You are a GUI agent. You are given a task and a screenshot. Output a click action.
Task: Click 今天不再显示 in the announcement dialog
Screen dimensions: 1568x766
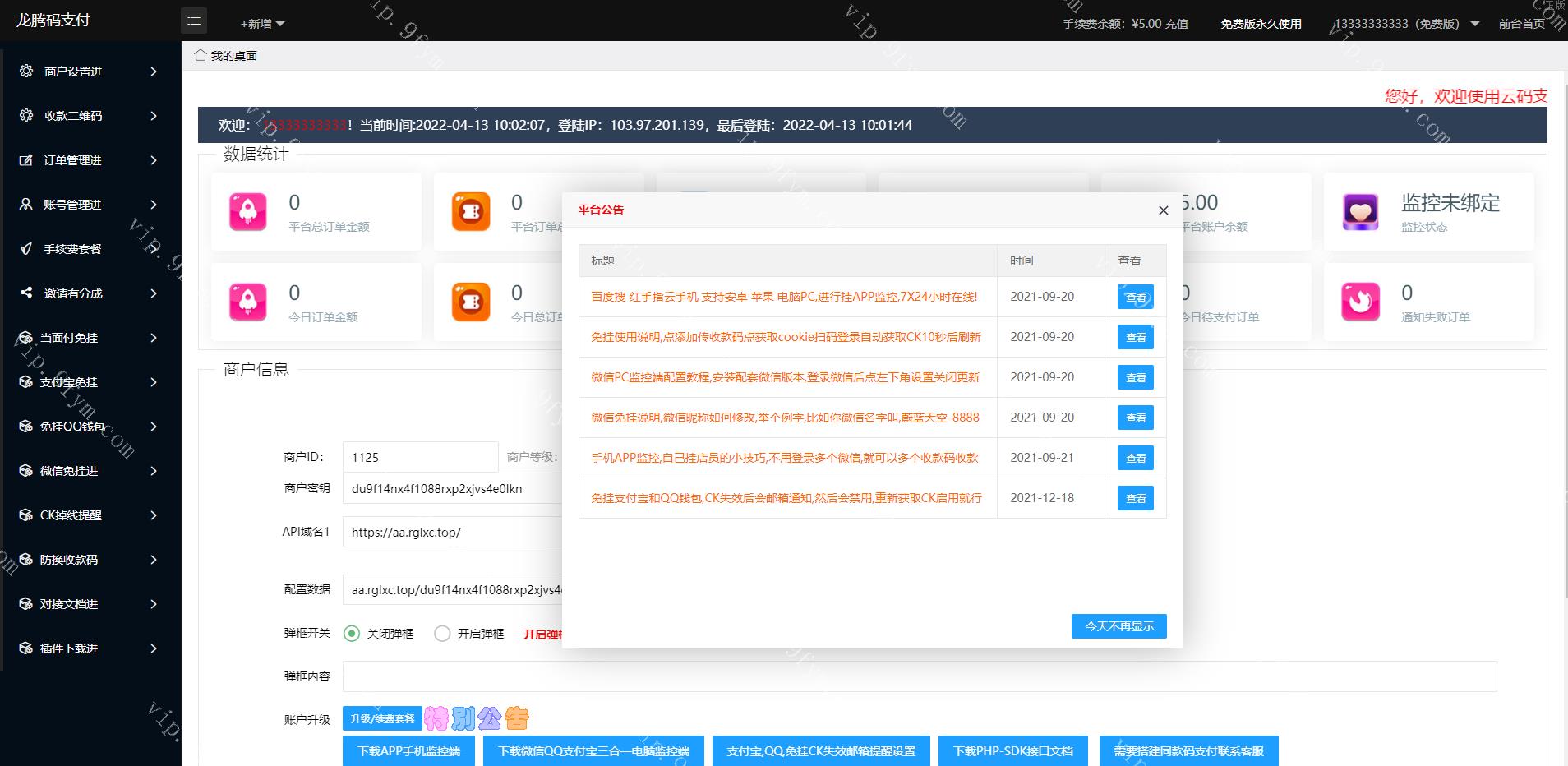coord(1118,625)
